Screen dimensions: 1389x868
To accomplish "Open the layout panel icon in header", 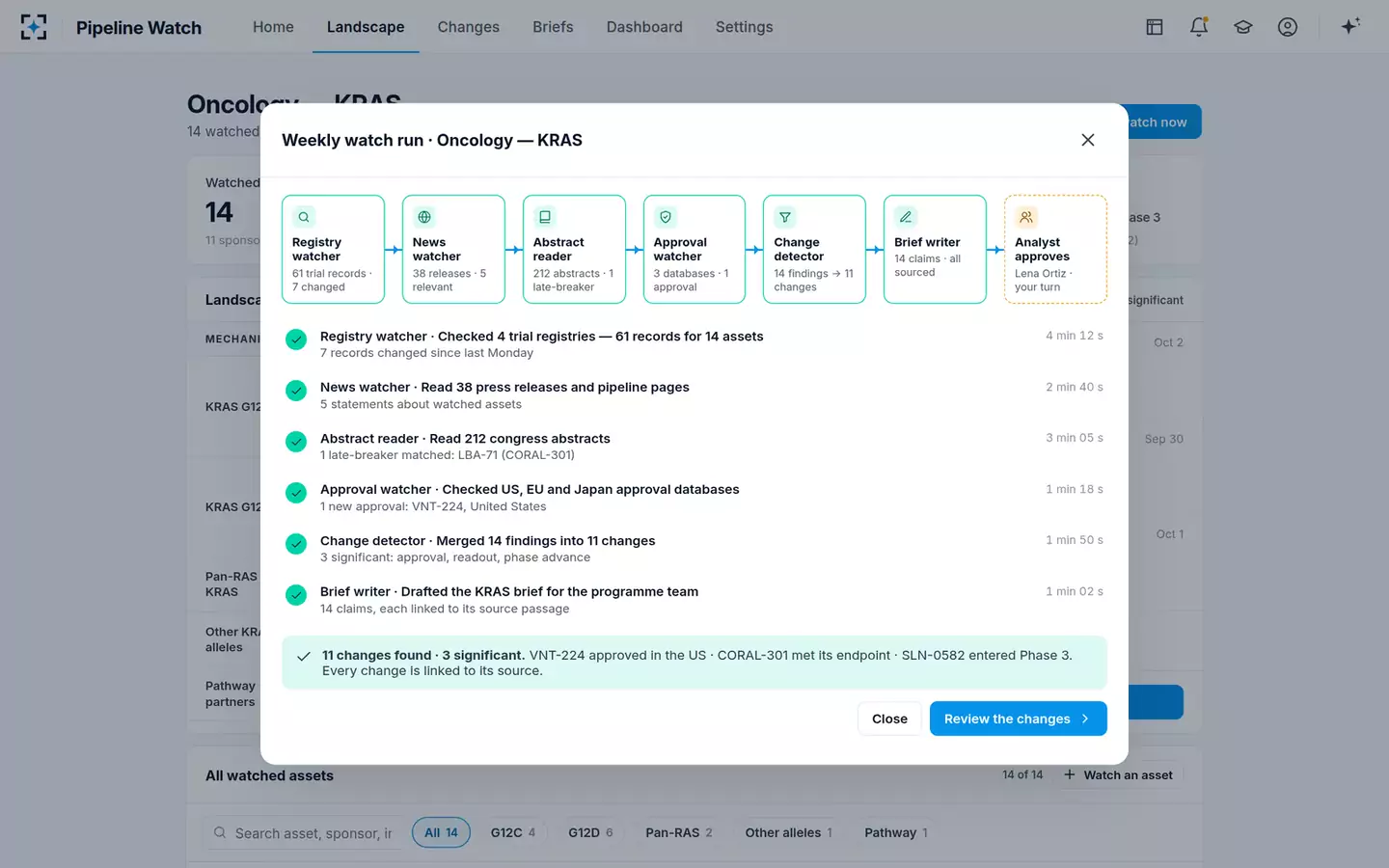I will pos(1155,27).
